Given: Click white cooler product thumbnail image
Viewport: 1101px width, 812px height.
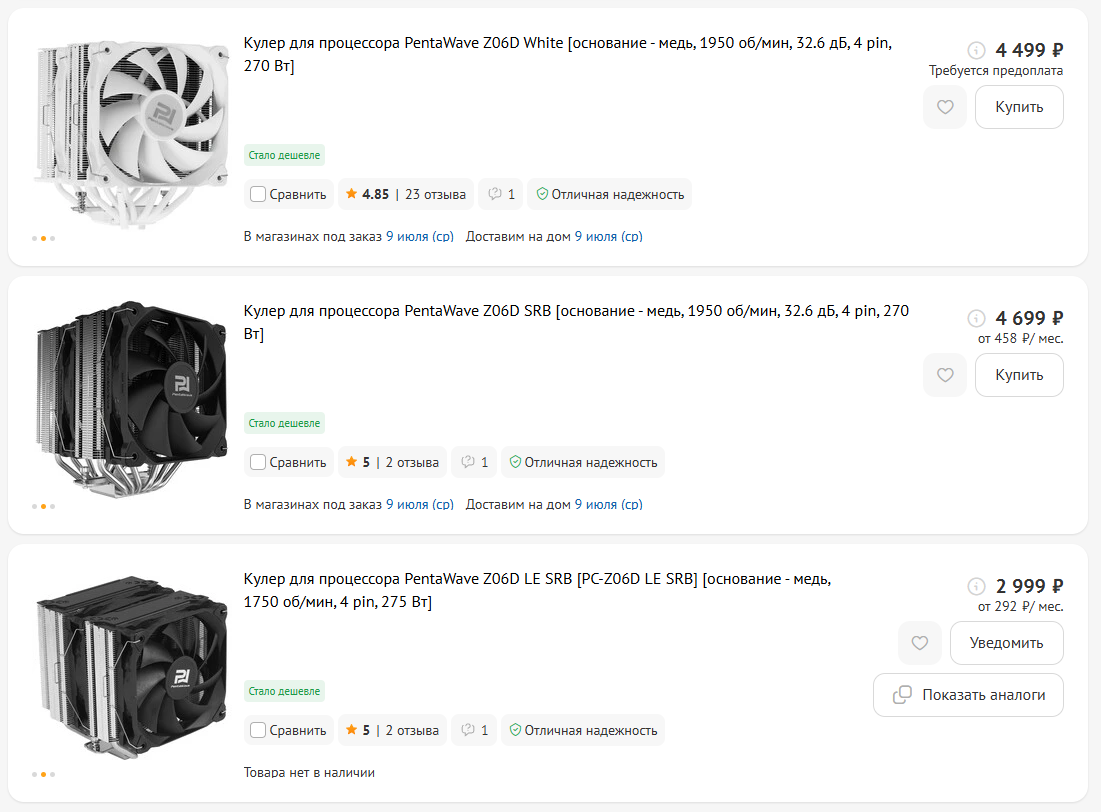Looking at the screenshot, I should pyautogui.click(x=132, y=133).
